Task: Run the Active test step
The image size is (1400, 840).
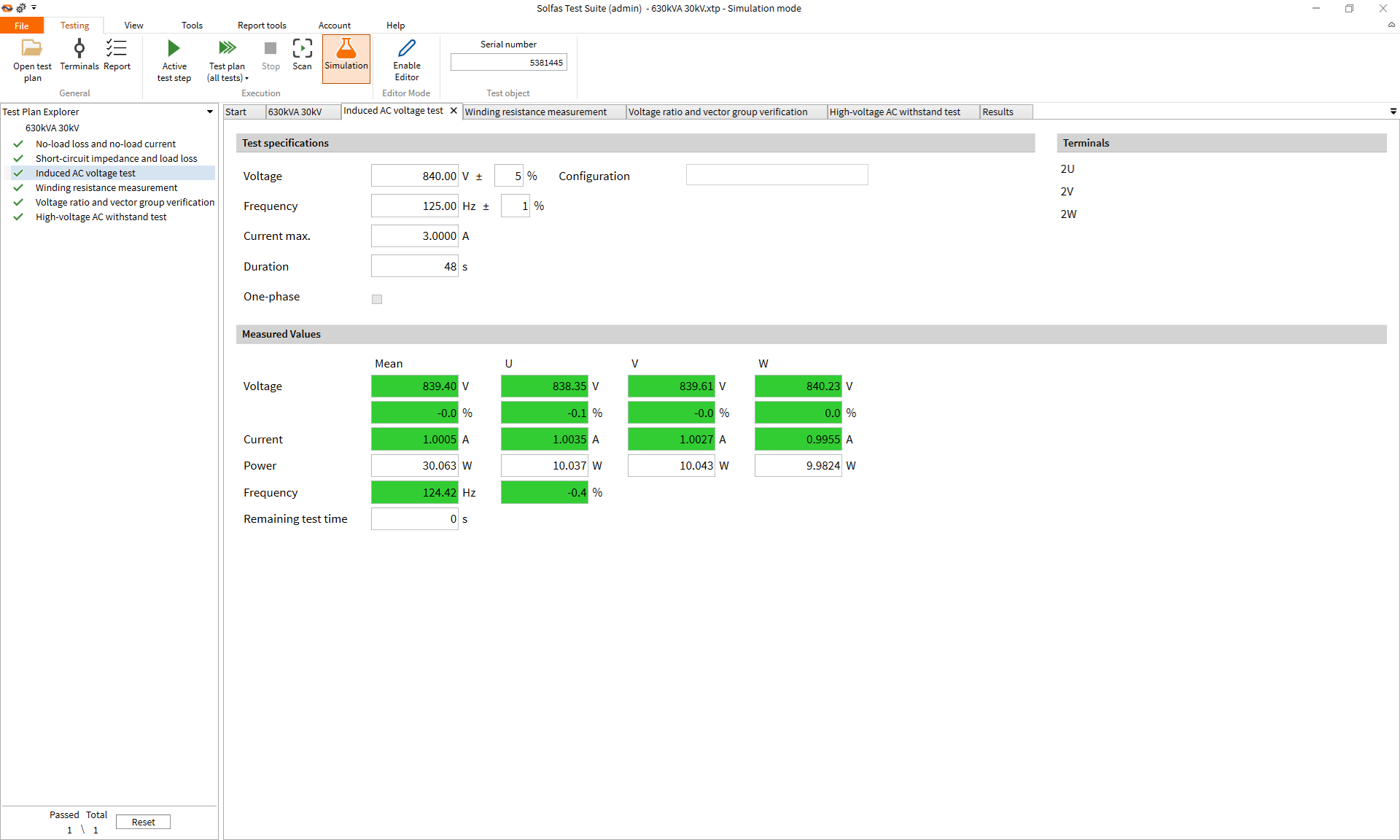Action: tap(174, 49)
